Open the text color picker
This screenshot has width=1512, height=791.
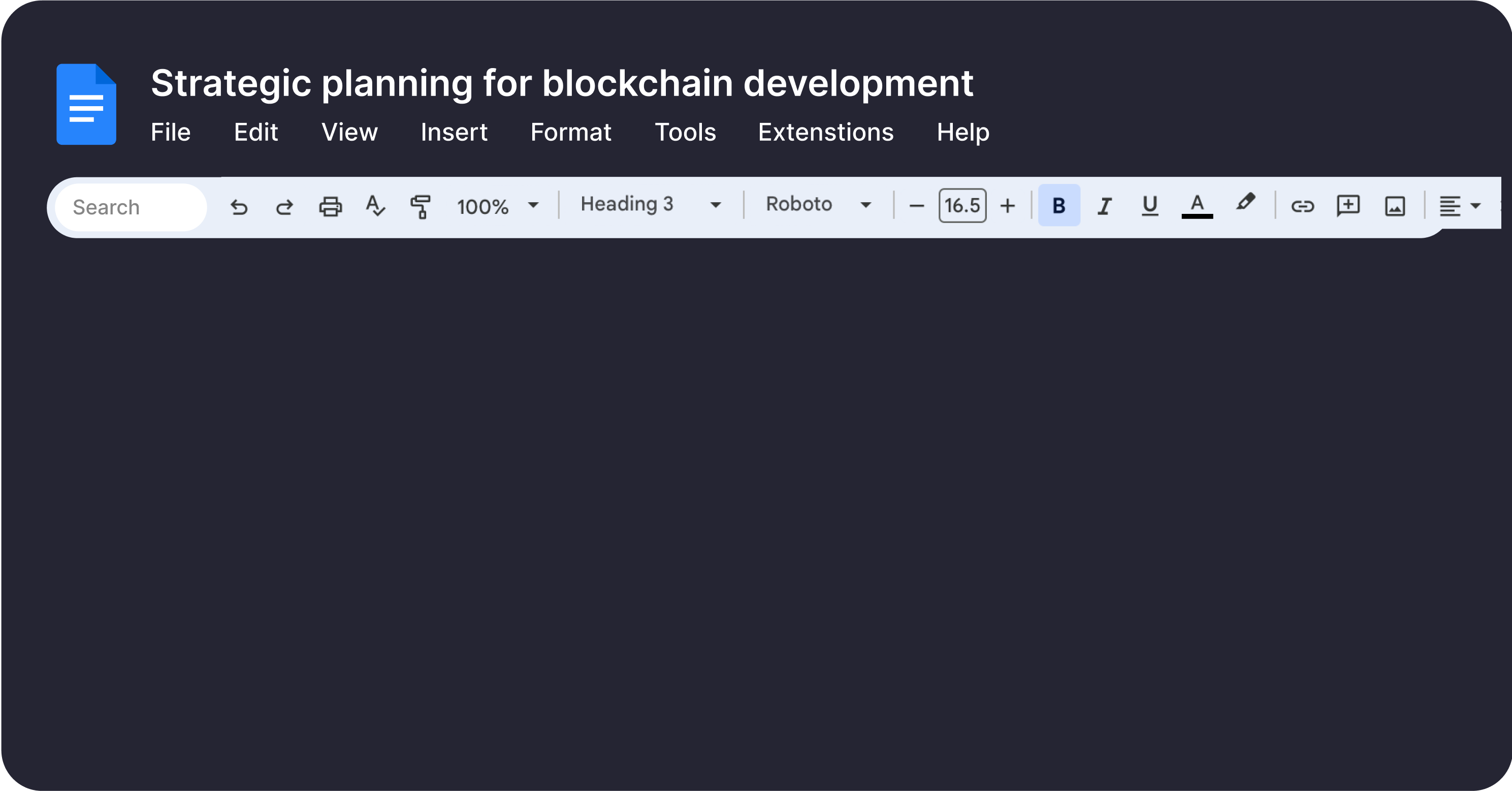click(1197, 206)
